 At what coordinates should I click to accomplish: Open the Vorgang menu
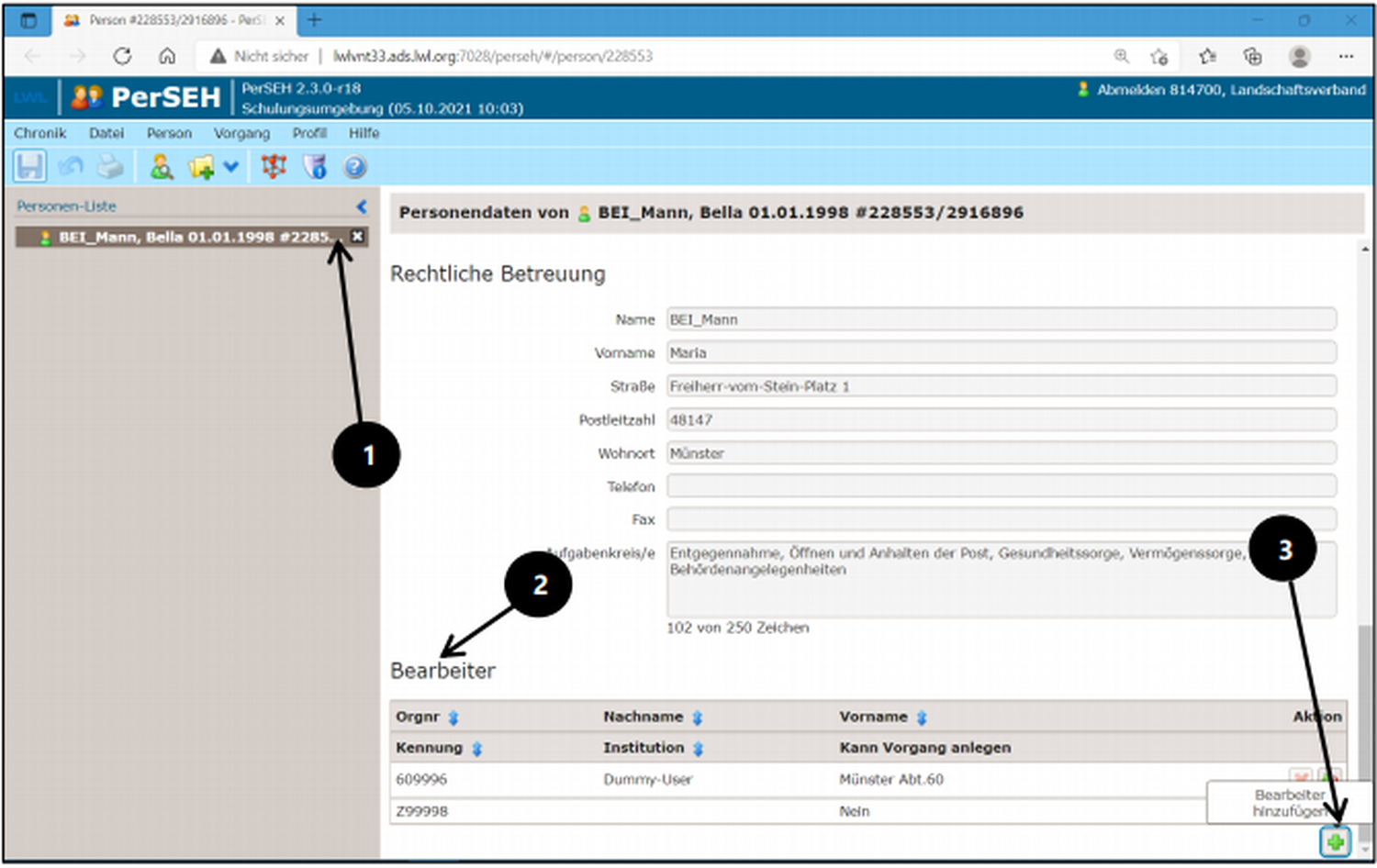[241, 133]
